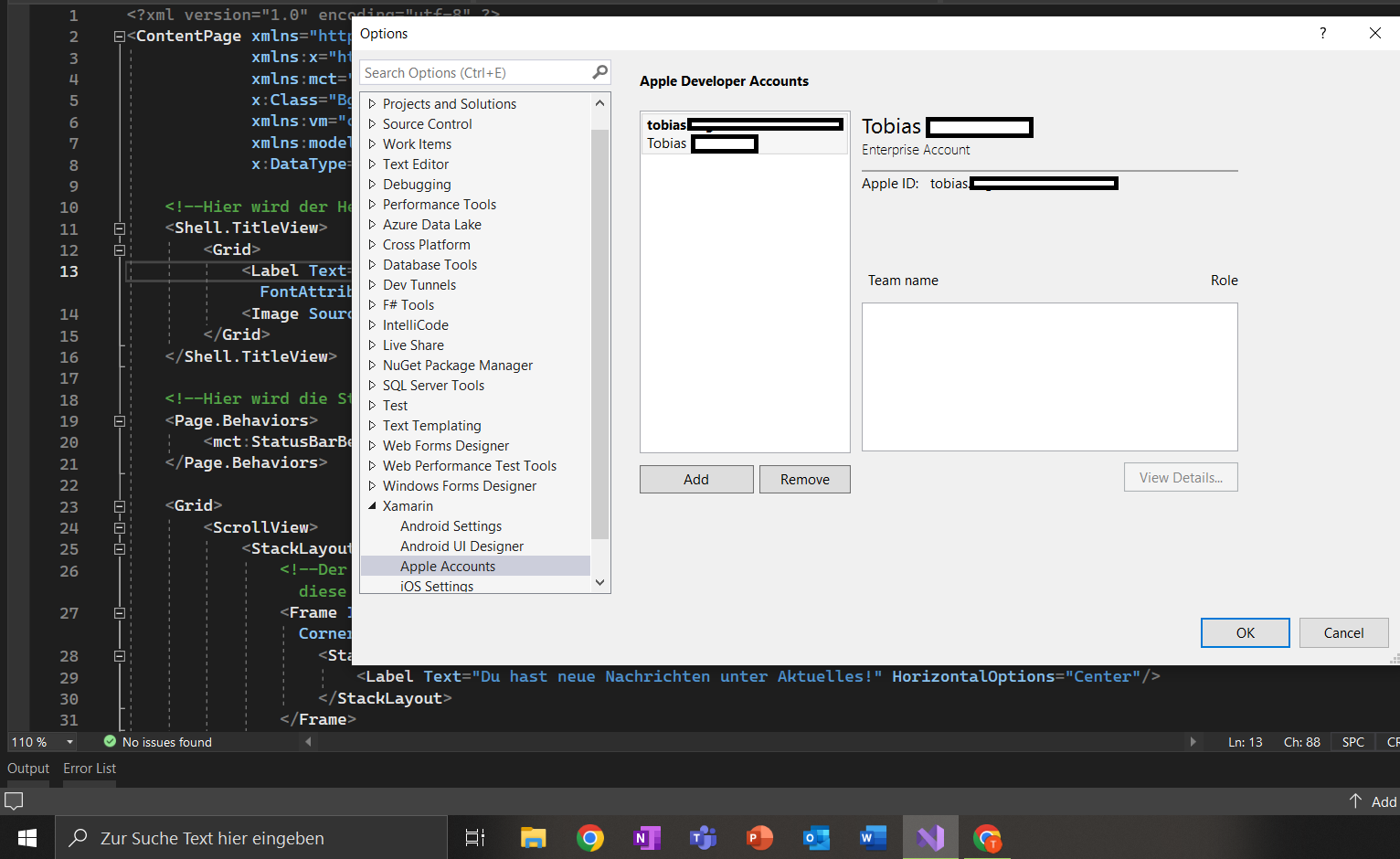Click the No issues found status icon

pyautogui.click(x=110, y=741)
